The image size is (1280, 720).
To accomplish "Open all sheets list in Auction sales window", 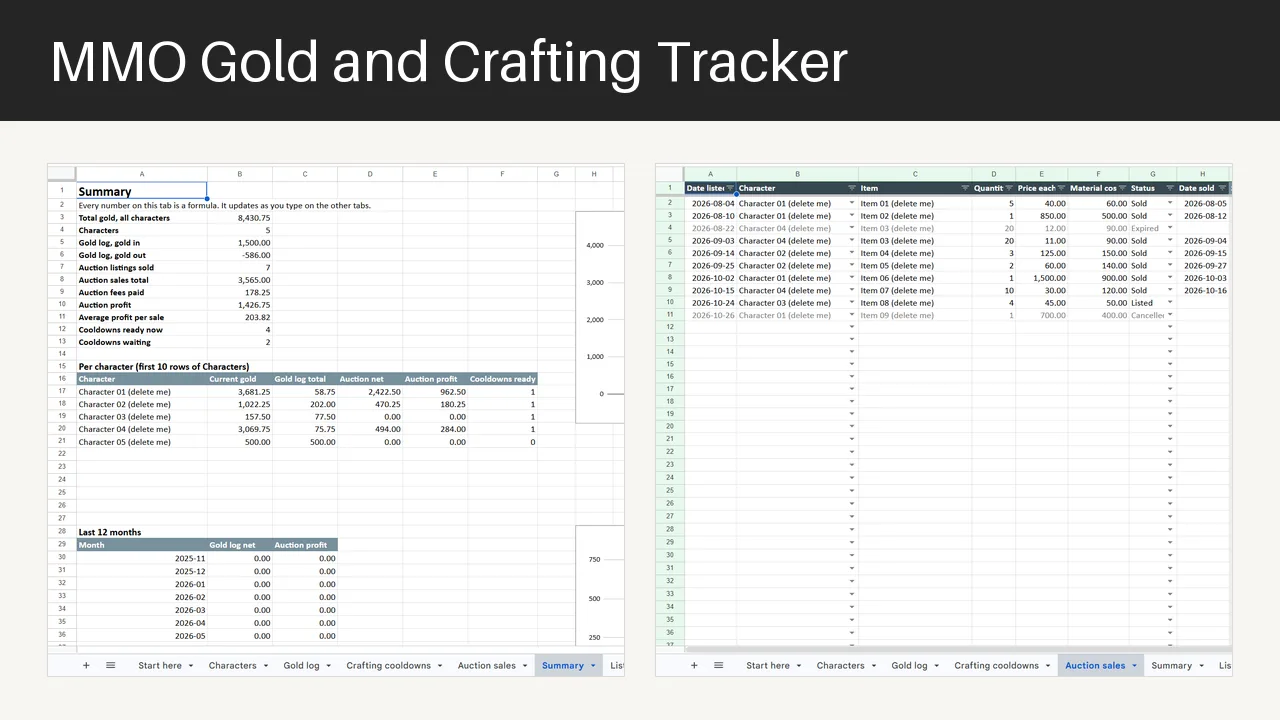I will coord(718,665).
